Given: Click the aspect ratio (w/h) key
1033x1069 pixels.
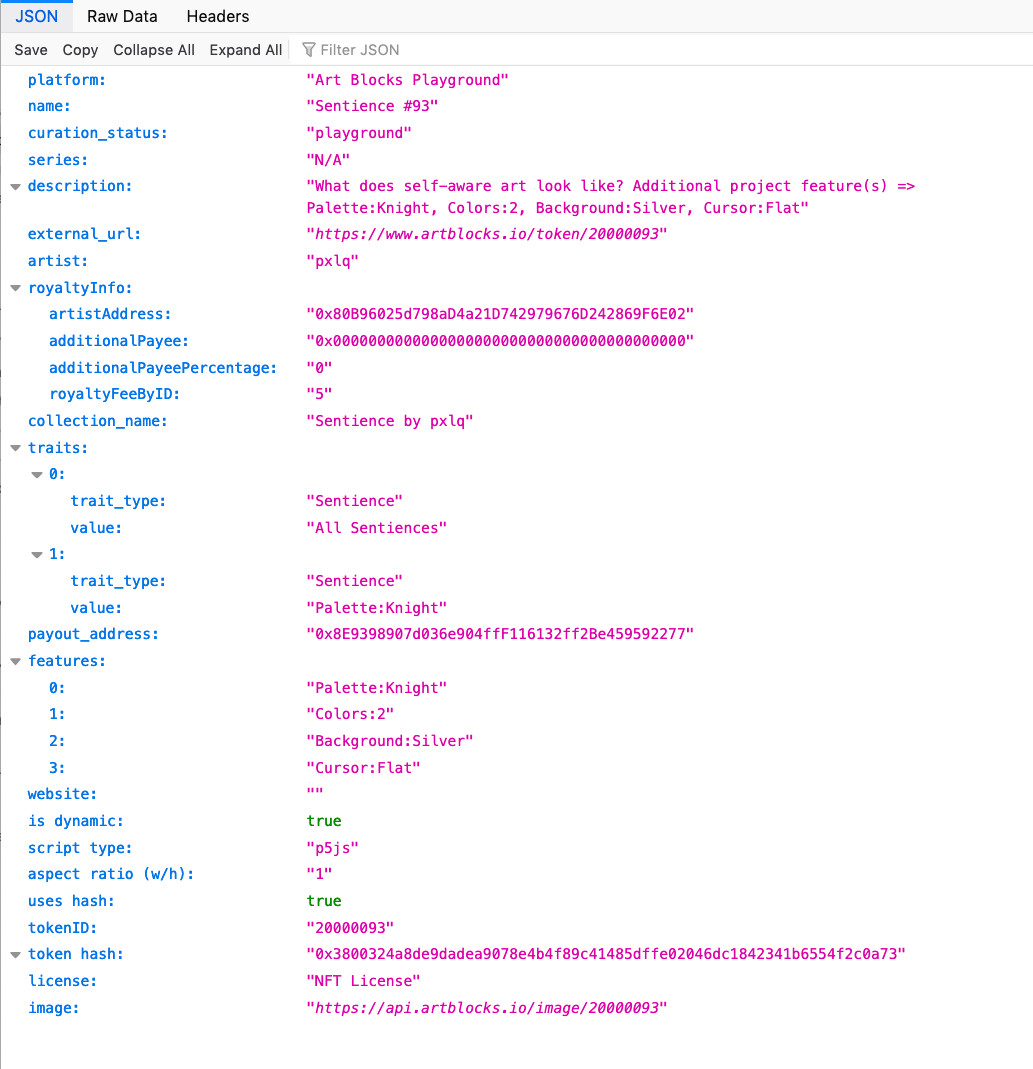Looking at the screenshot, I should tap(110, 874).
